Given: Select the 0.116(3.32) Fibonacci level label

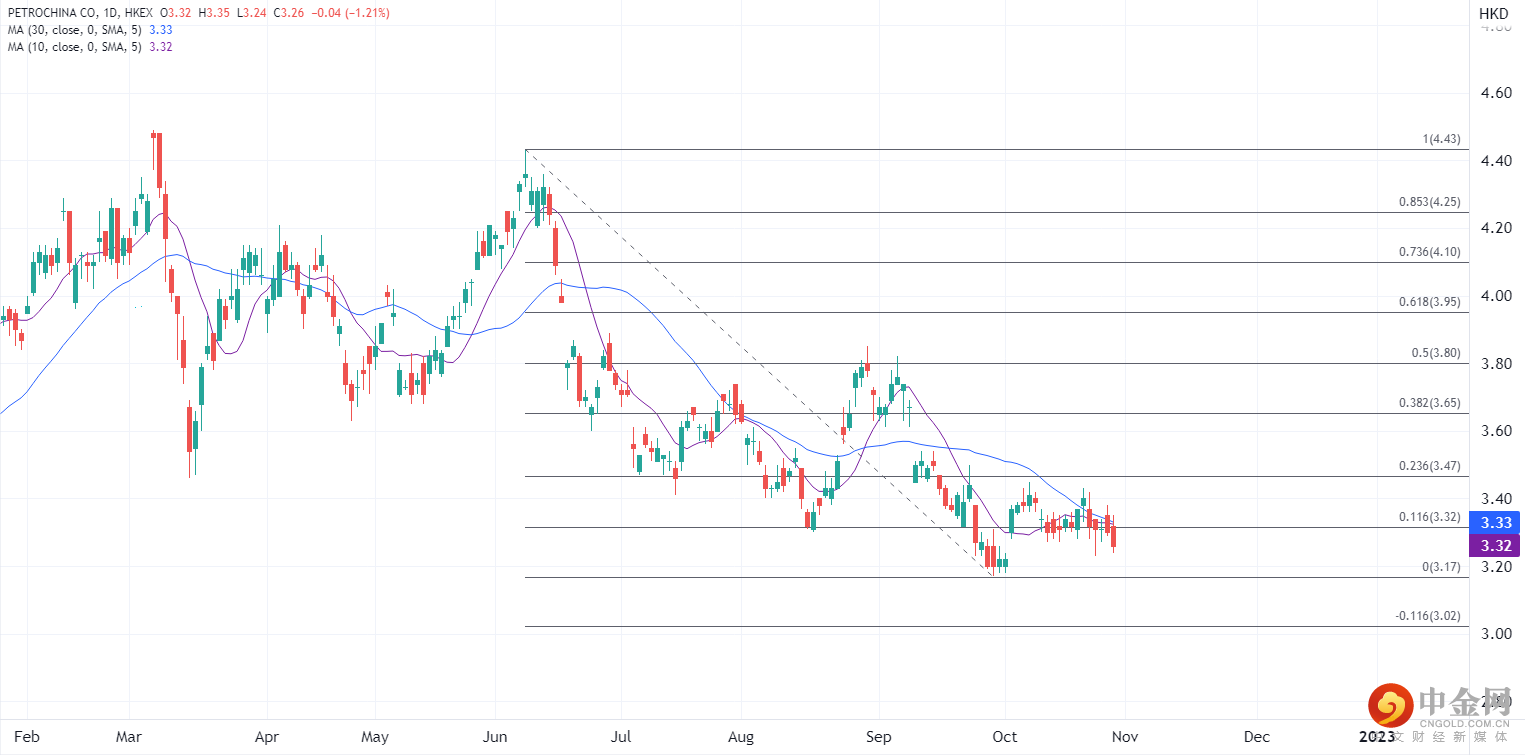Looking at the screenshot, I should [1430, 517].
